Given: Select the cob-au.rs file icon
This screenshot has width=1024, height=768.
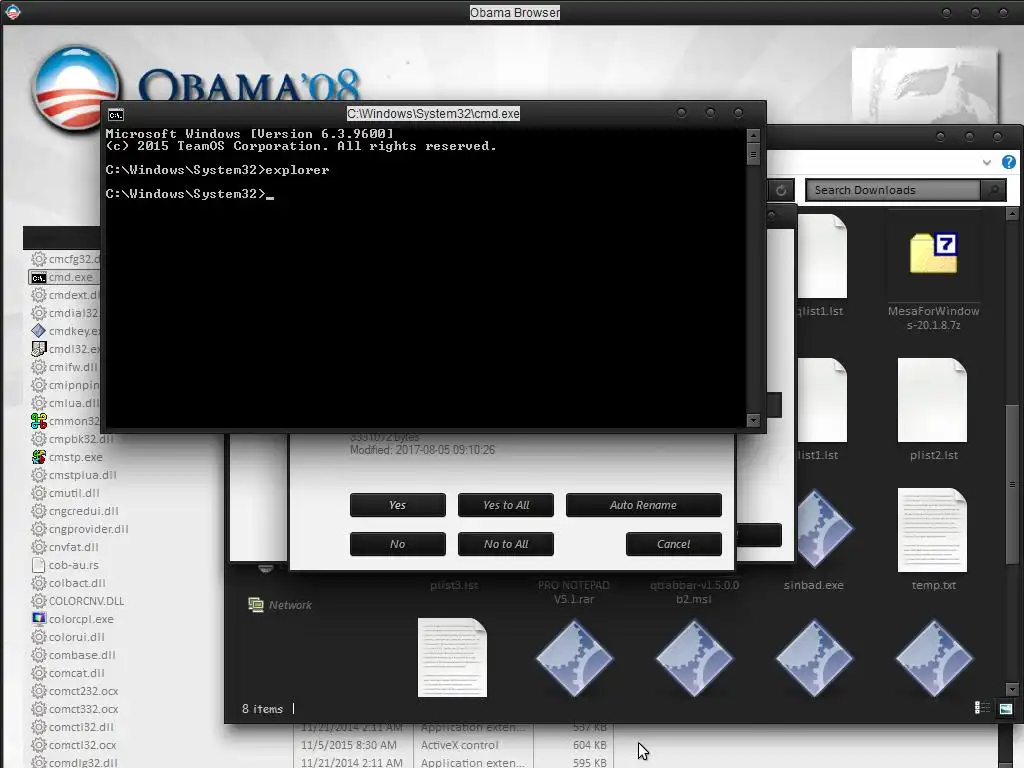Looking at the screenshot, I should (39, 565).
